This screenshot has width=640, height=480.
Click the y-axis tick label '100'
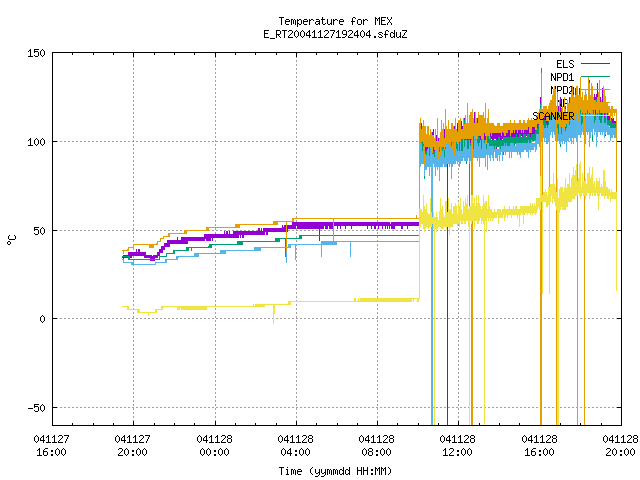coord(36,142)
